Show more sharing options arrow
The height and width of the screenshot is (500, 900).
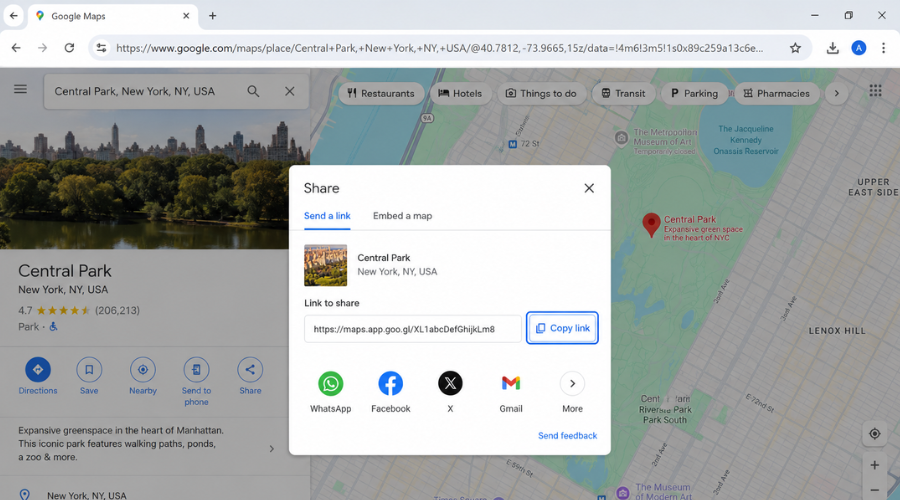(572, 383)
